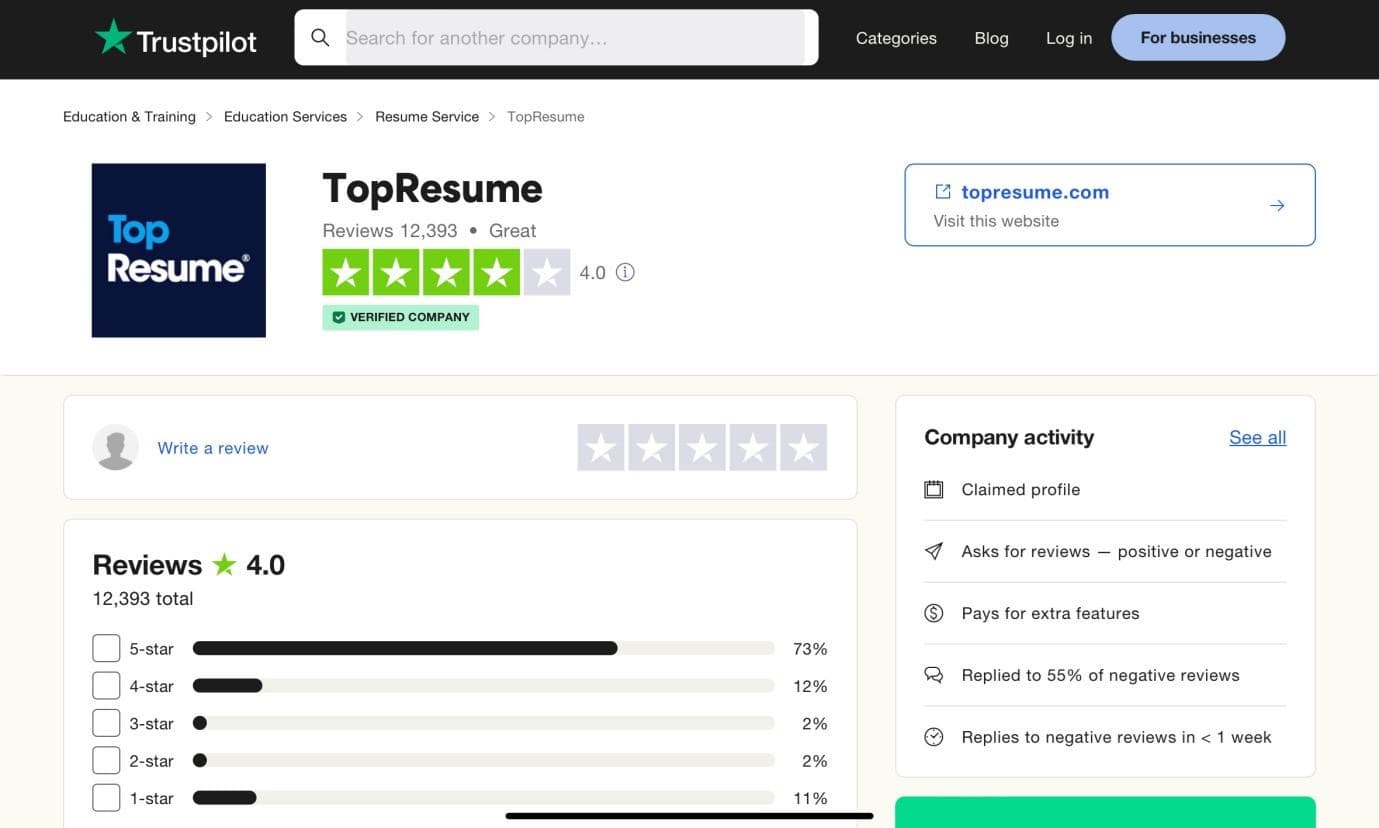
Task: Go to Education Services breadcrumb
Action: tap(285, 117)
